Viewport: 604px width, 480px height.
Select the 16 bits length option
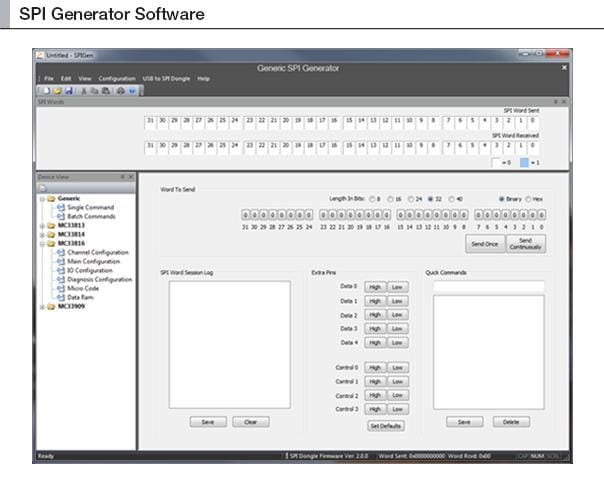tap(389, 199)
